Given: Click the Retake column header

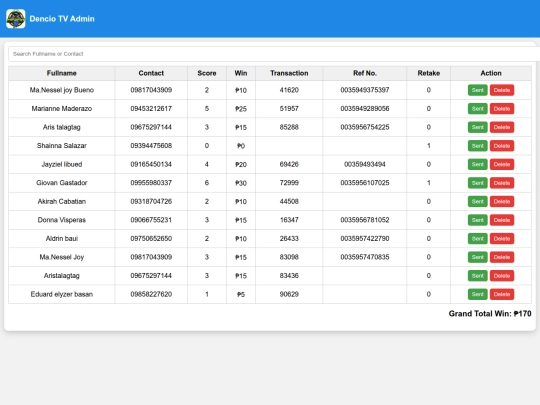Looking at the screenshot, I should pyautogui.click(x=428, y=73).
